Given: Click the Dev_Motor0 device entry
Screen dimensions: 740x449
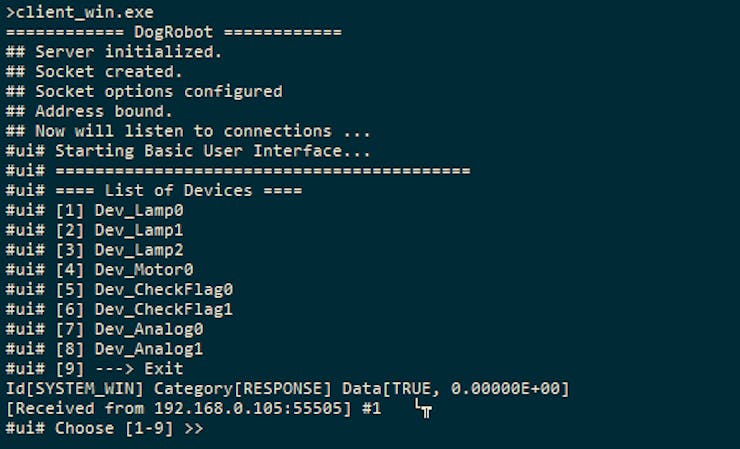Looking at the screenshot, I should pyautogui.click(x=100, y=270).
